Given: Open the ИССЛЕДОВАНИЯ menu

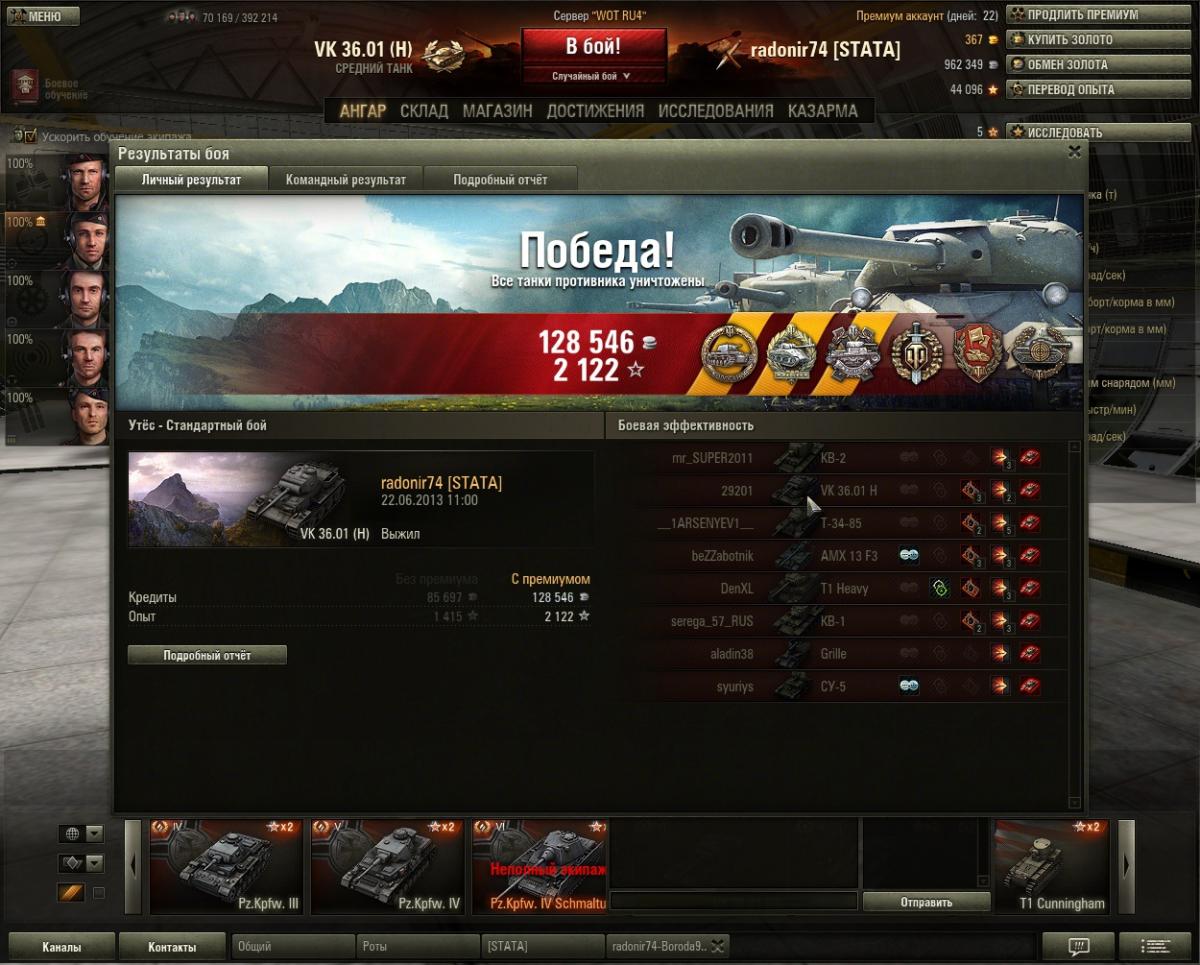Looking at the screenshot, I should (716, 111).
